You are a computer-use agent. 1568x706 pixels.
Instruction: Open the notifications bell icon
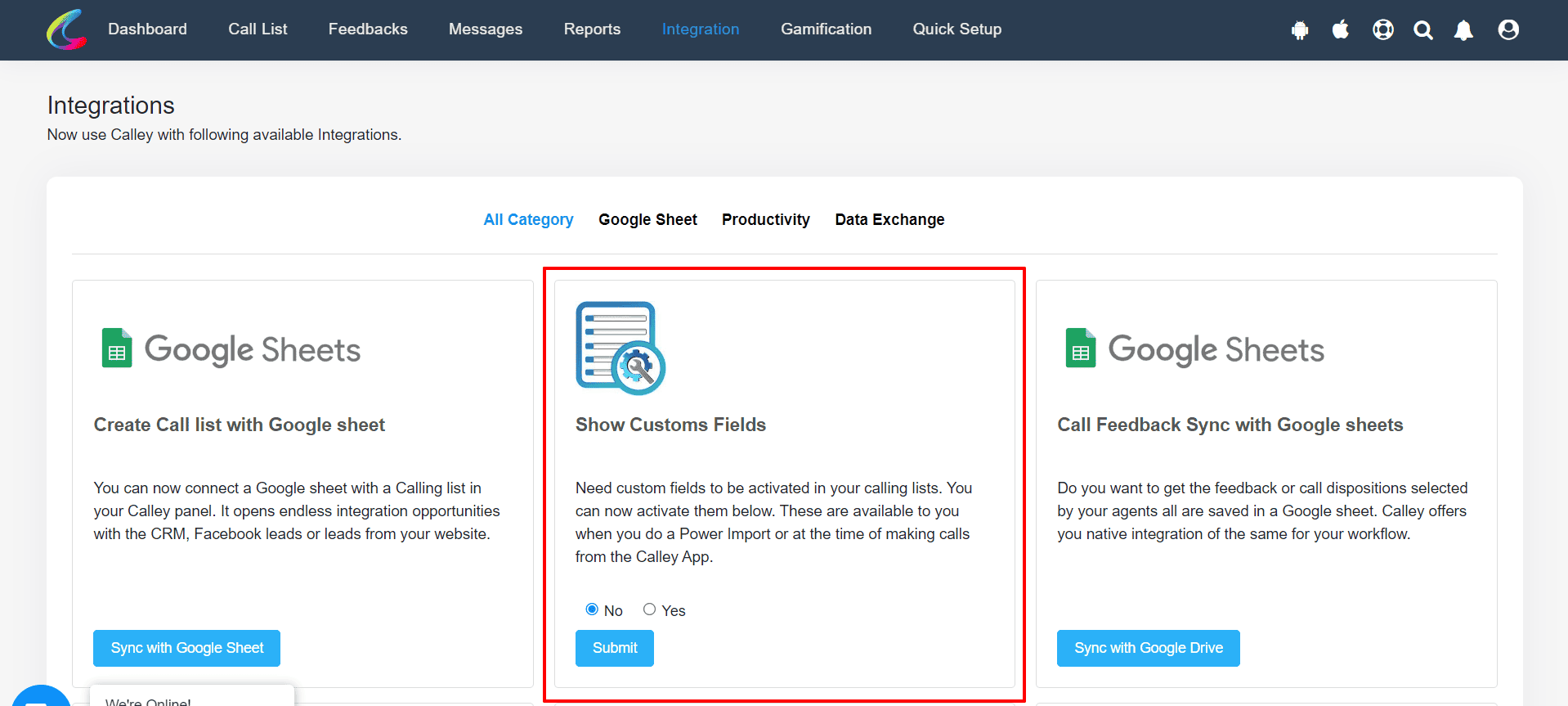[x=1463, y=30]
